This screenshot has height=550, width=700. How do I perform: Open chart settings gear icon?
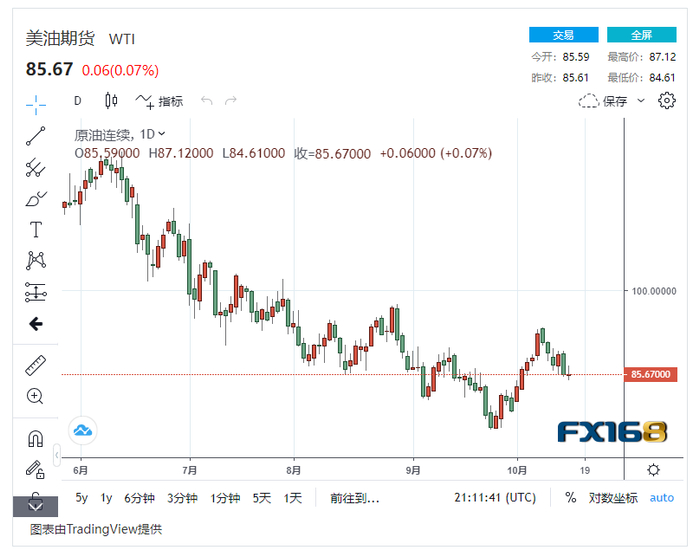[x=667, y=100]
